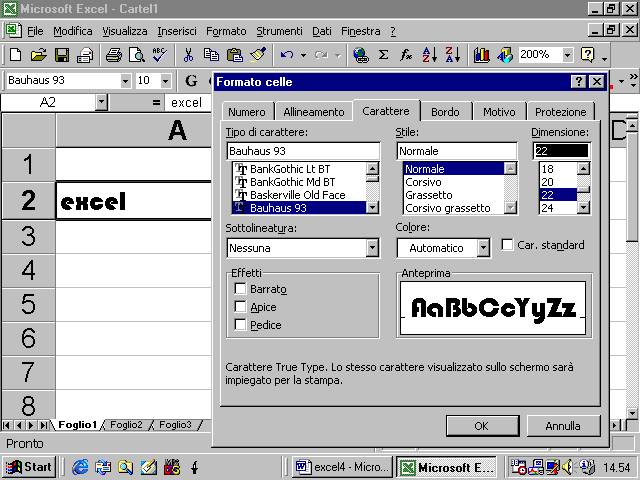Sort ascending with the A-Z icon
The height and width of the screenshot is (480, 640).
click(x=429, y=55)
